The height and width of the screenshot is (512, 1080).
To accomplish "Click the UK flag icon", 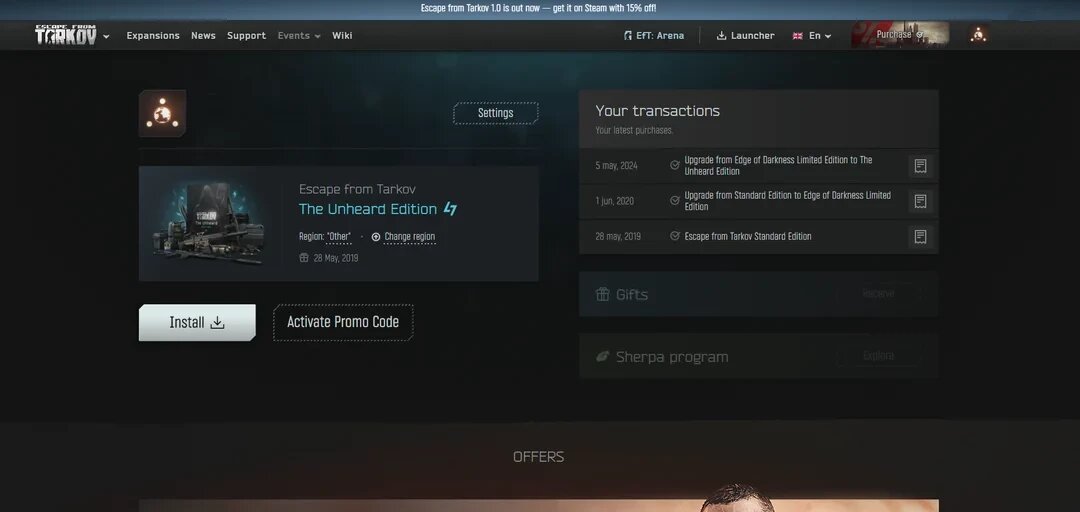I will (798, 36).
